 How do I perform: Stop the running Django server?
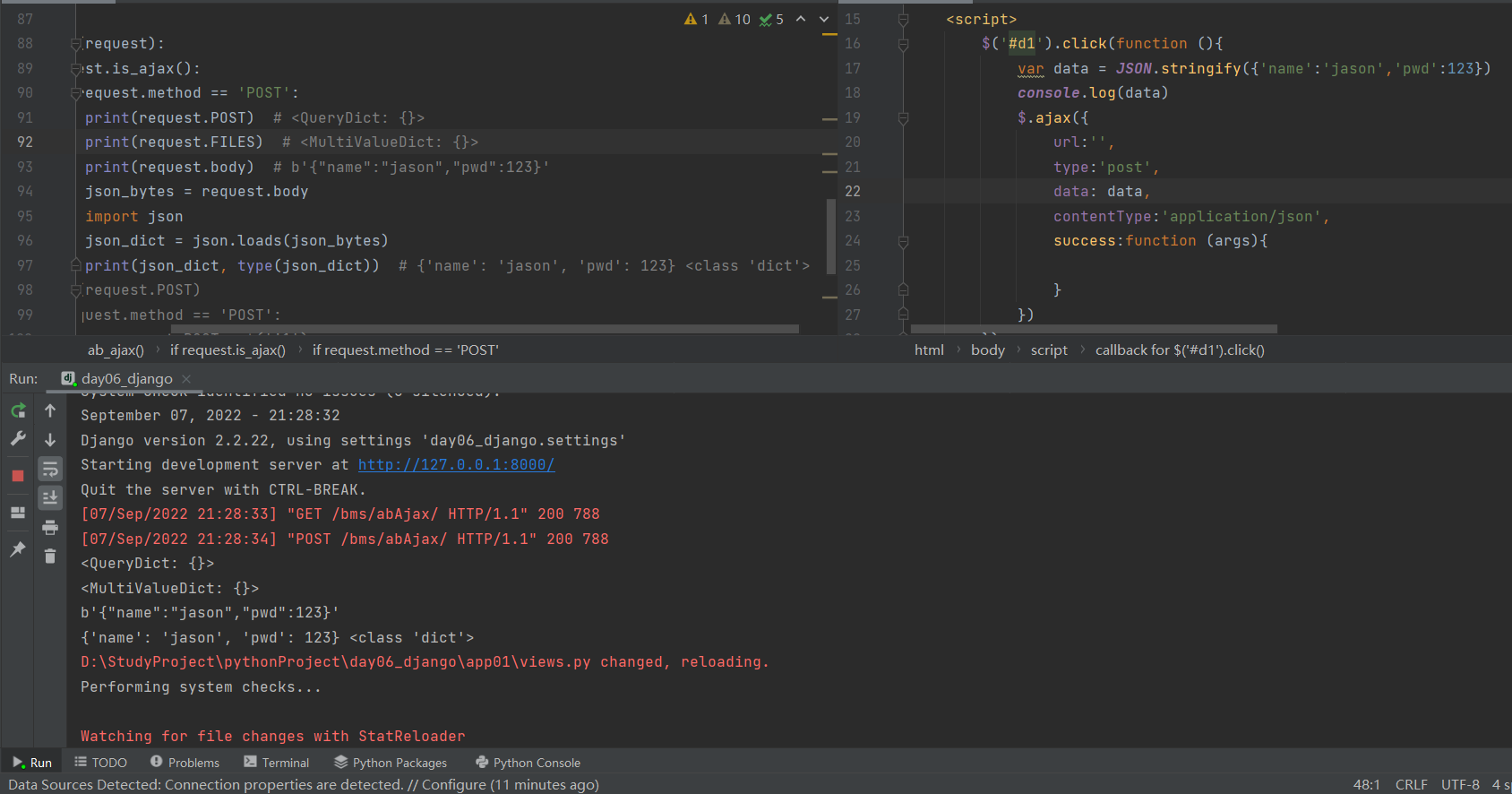[18, 476]
